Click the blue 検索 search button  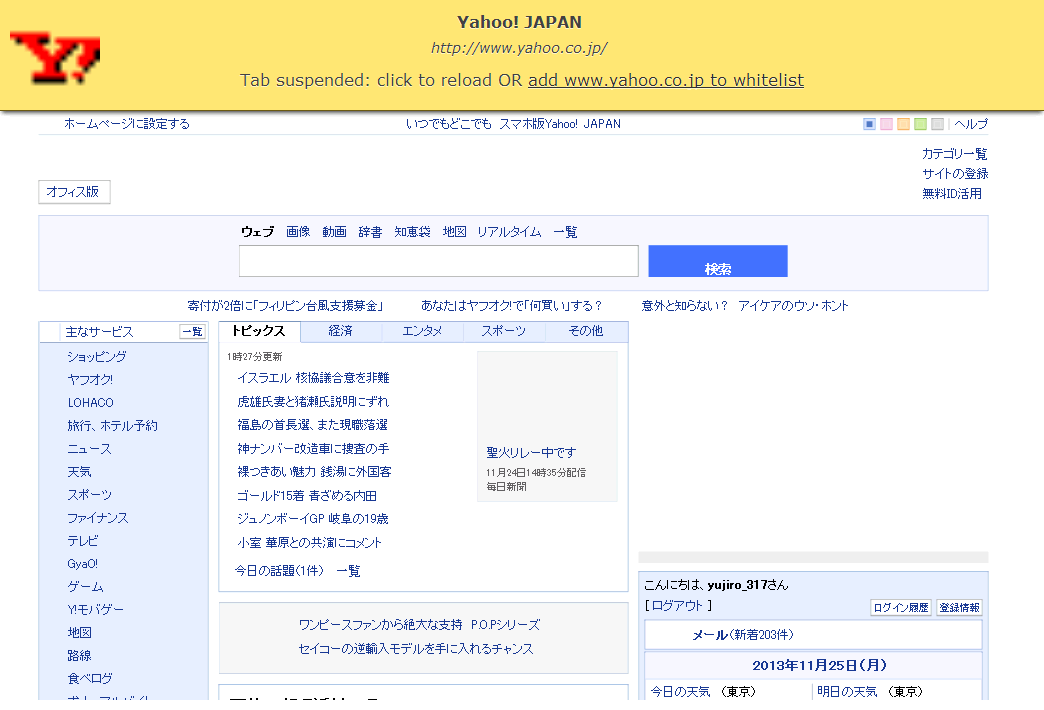pyautogui.click(x=718, y=261)
